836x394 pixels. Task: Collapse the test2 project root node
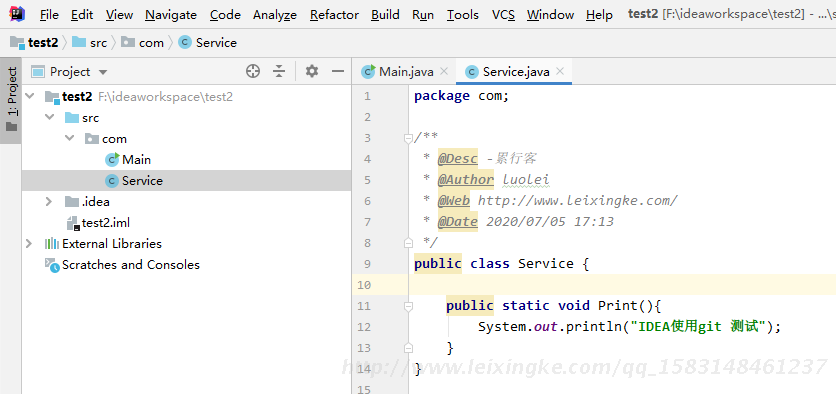29,97
